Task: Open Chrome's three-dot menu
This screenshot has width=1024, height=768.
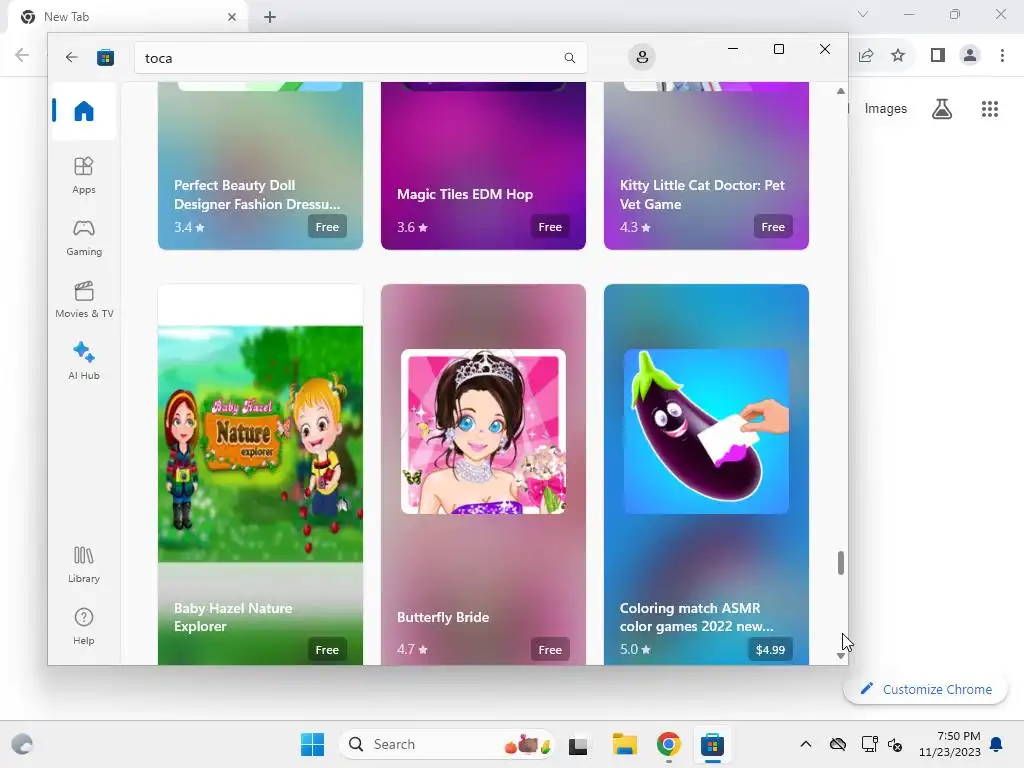Action: 1002,56
